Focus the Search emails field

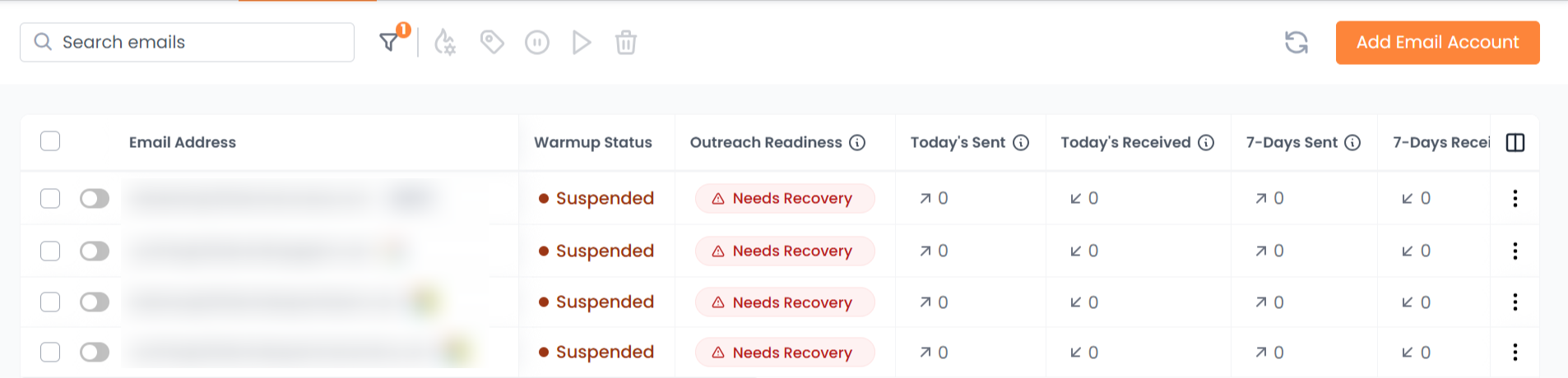197,42
